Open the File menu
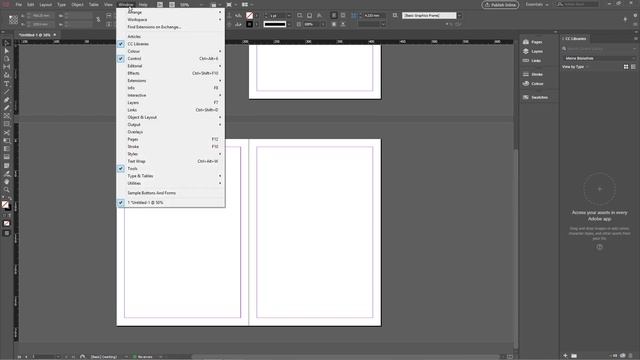The width and height of the screenshot is (640, 360). click(x=19, y=4)
